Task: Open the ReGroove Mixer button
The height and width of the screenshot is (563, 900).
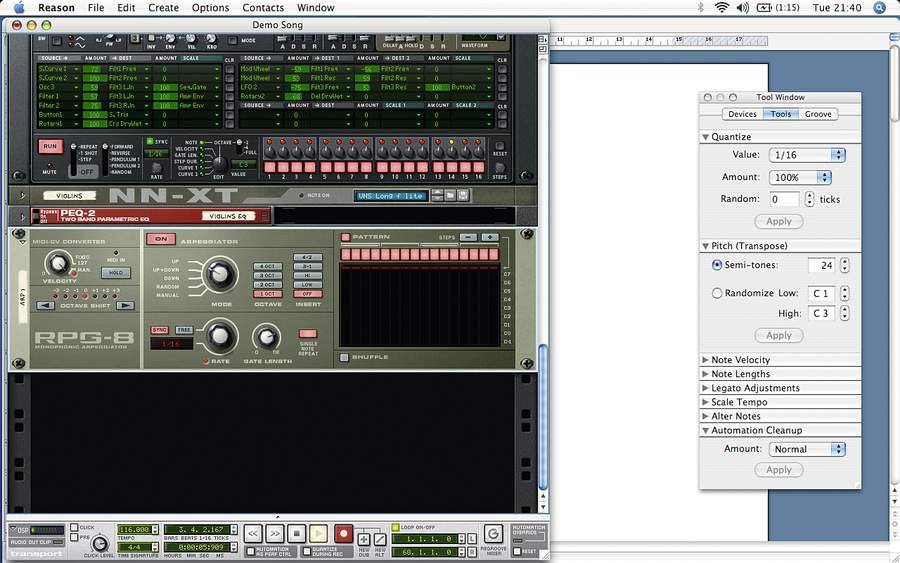Action: (x=492, y=534)
